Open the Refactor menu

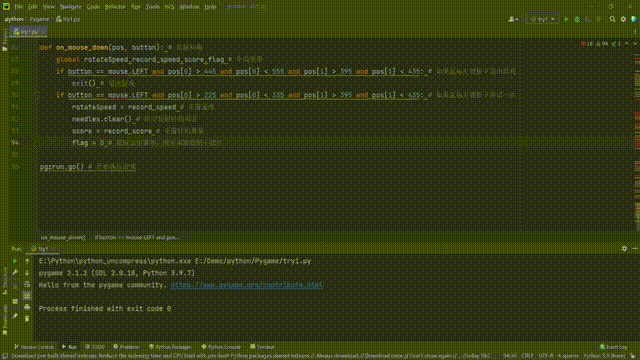point(115,7)
